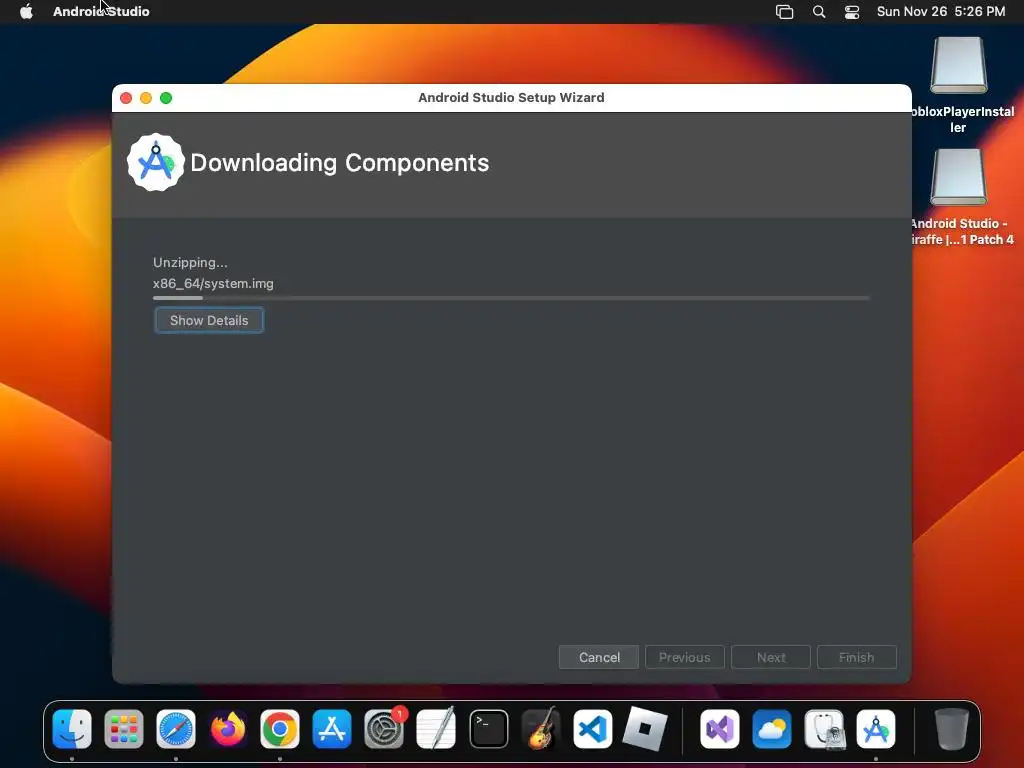Click the unzipping progress bar
Screen dimensions: 1024x768
(x=511, y=298)
